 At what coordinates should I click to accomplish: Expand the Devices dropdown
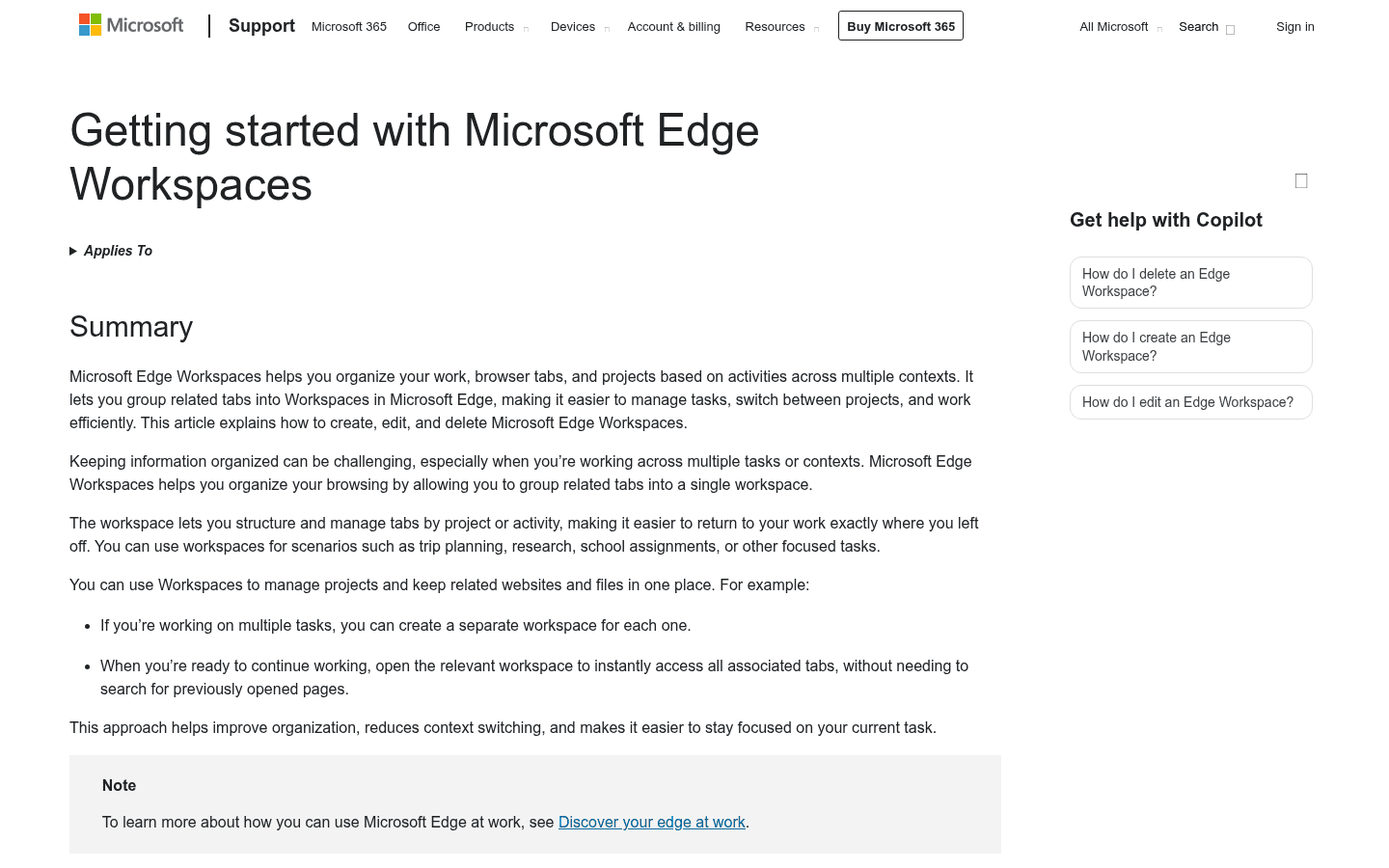tap(580, 27)
